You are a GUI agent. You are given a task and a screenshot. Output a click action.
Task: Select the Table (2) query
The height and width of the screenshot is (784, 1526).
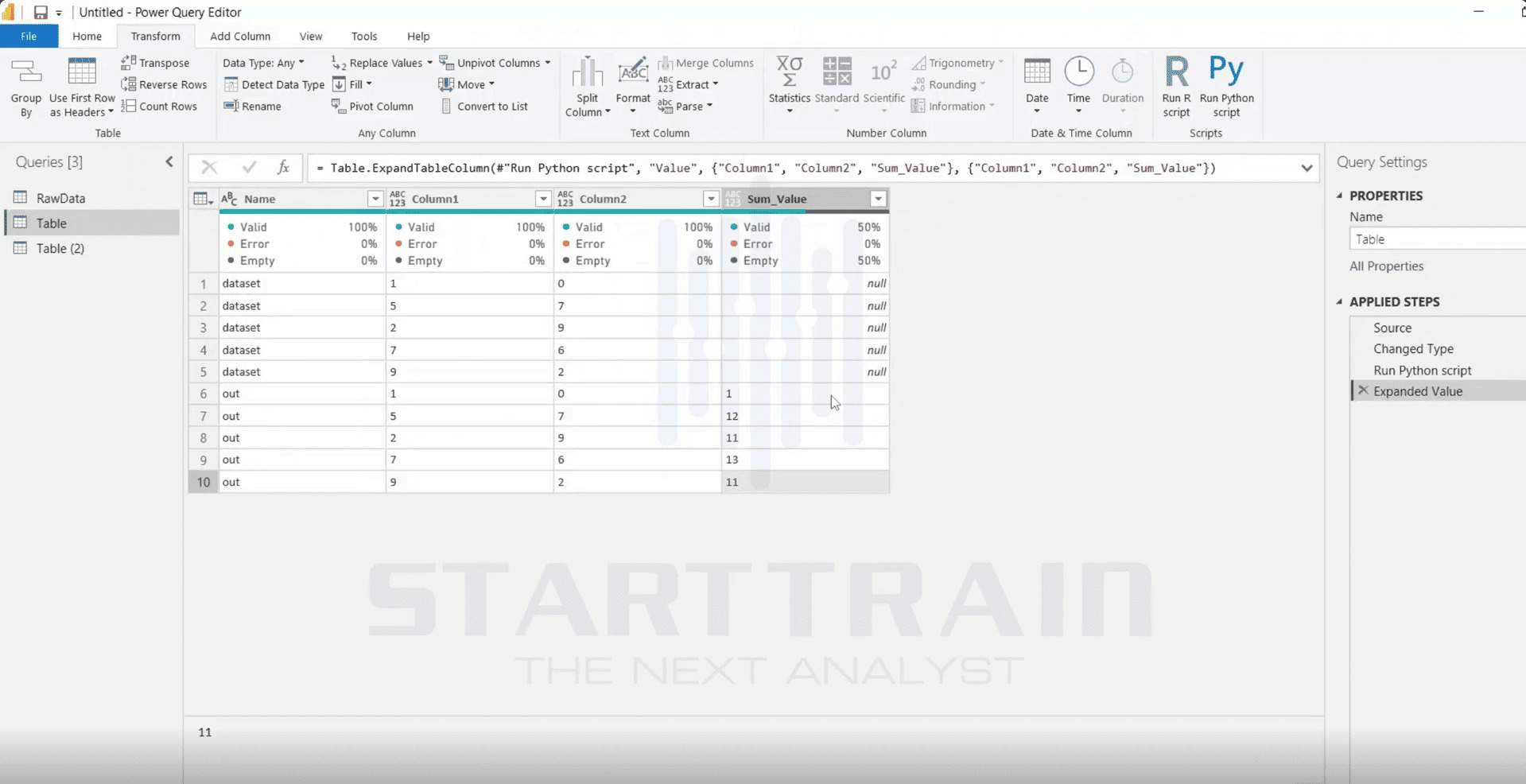tap(60, 248)
